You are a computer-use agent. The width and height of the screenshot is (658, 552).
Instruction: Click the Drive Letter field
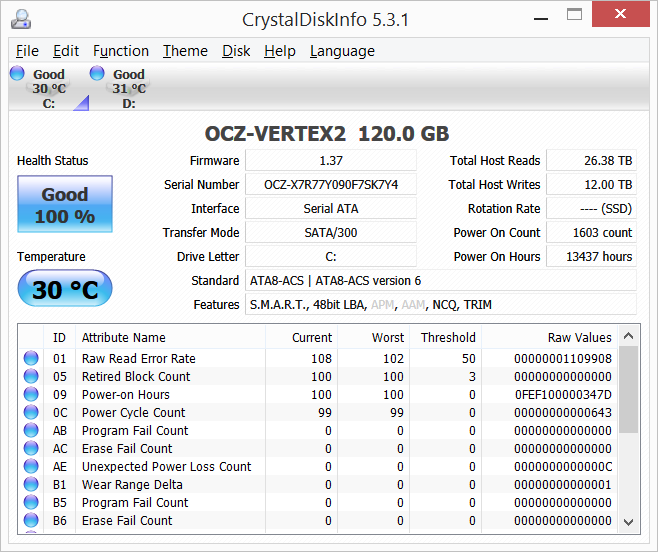click(x=331, y=256)
